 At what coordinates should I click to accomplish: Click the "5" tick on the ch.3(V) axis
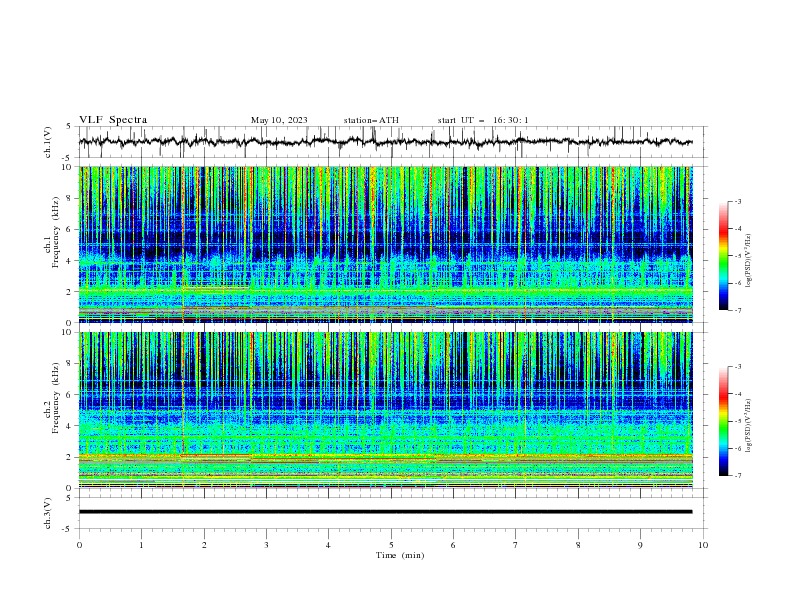[69, 498]
